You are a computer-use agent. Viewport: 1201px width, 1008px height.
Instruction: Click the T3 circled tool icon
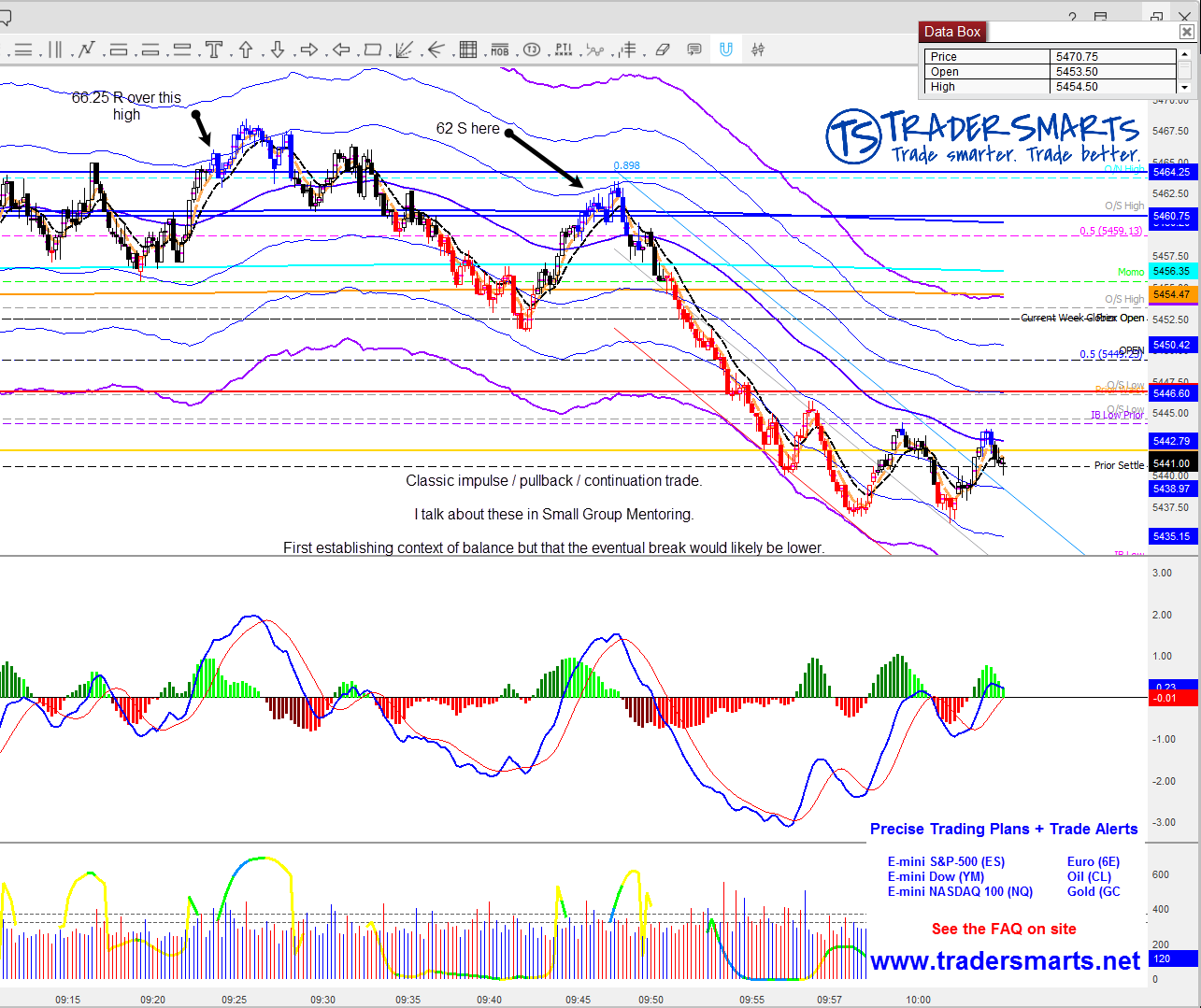tap(532, 50)
